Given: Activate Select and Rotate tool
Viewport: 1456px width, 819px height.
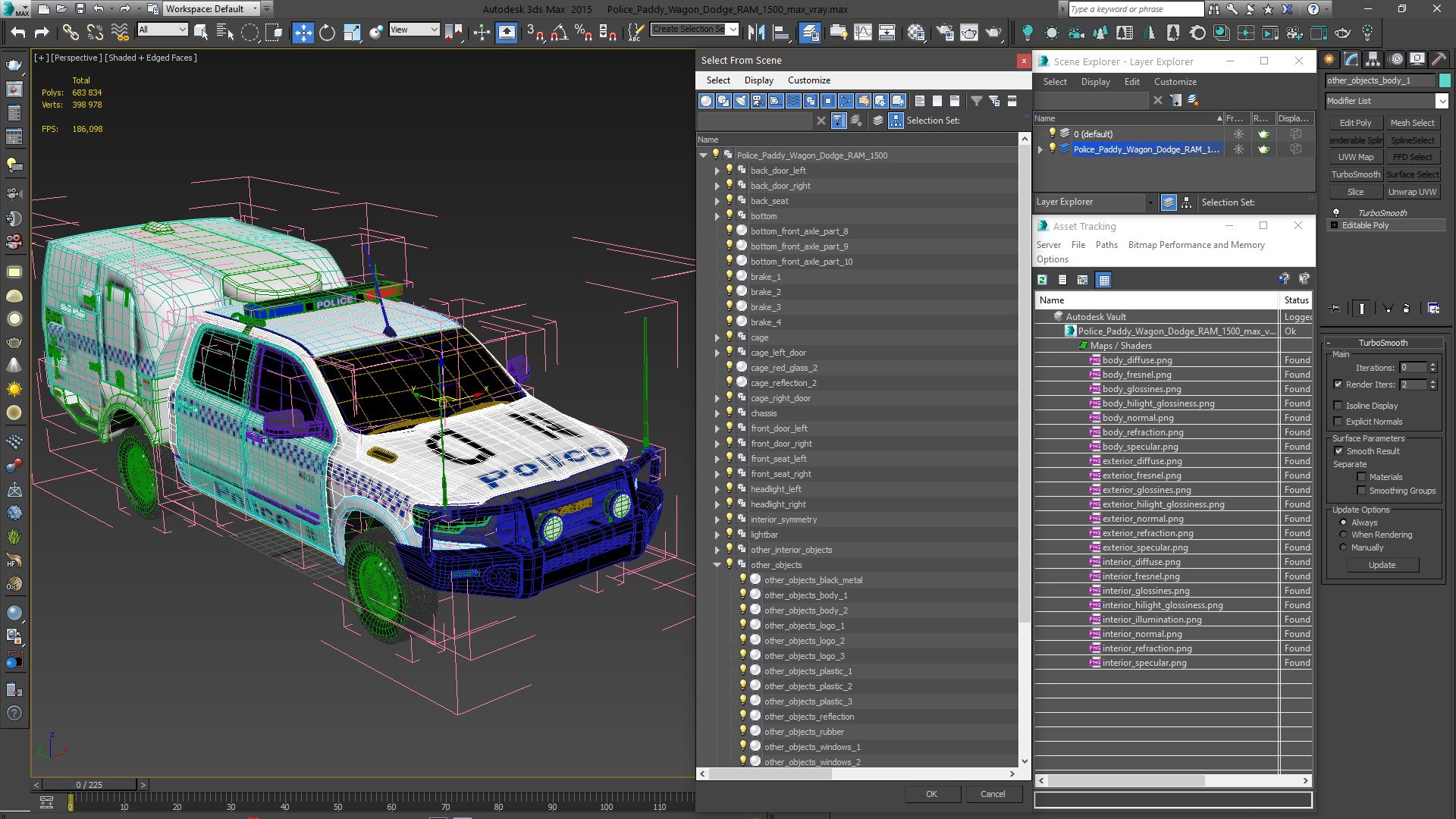Looking at the screenshot, I should tap(327, 32).
